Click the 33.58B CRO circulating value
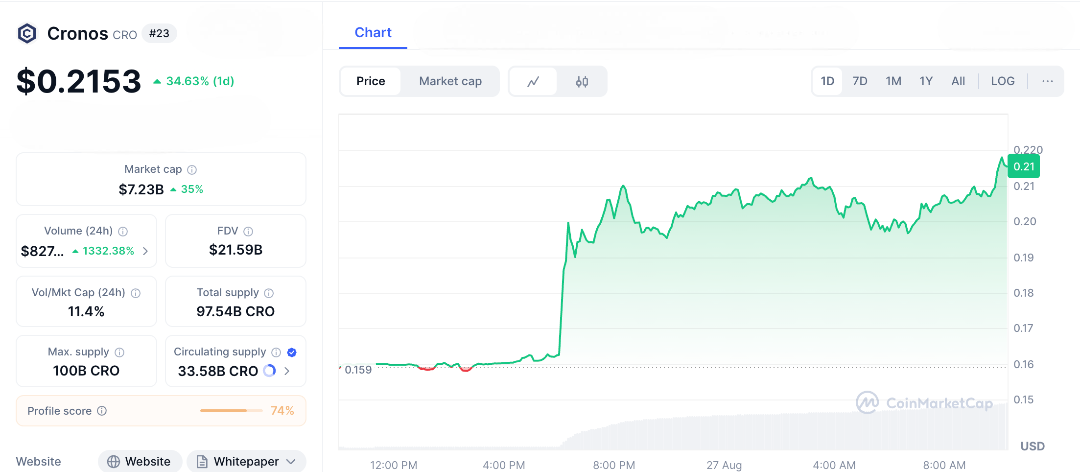 pyautogui.click(x=218, y=371)
